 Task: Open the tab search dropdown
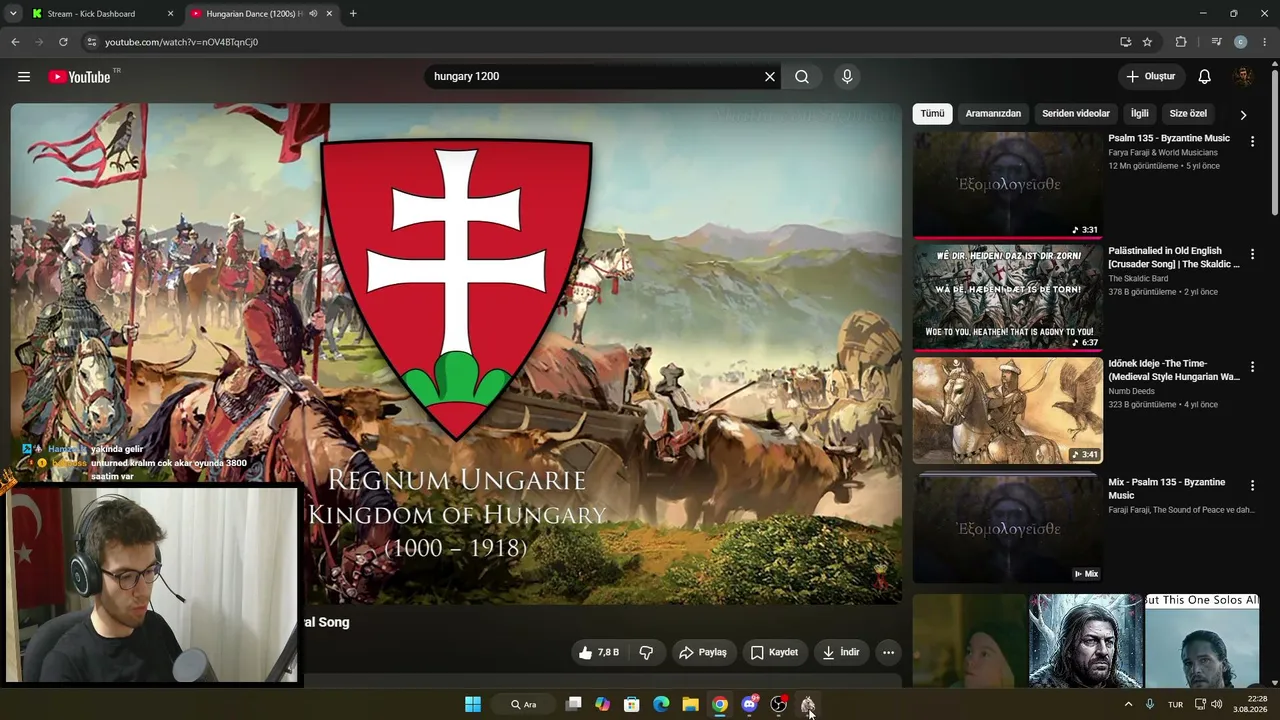tap(13, 14)
